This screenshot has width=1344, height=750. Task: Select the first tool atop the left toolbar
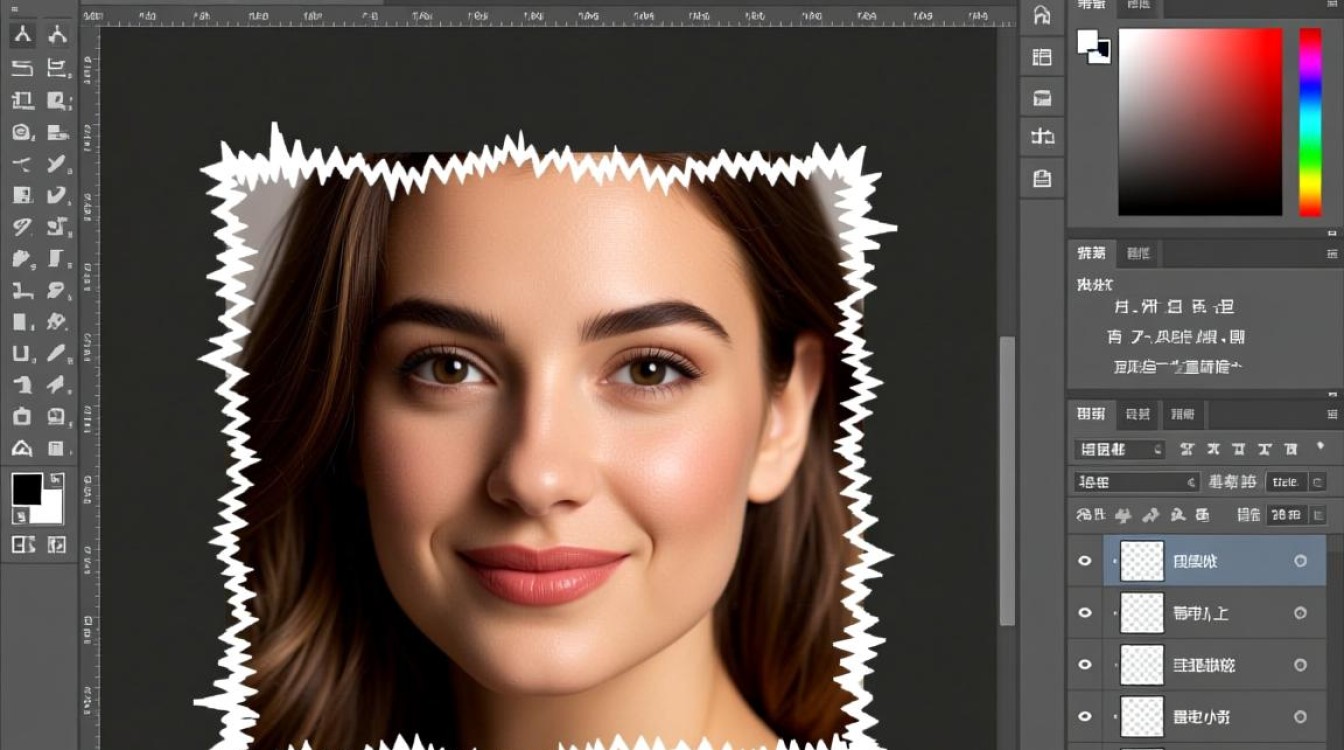point(22,35)
